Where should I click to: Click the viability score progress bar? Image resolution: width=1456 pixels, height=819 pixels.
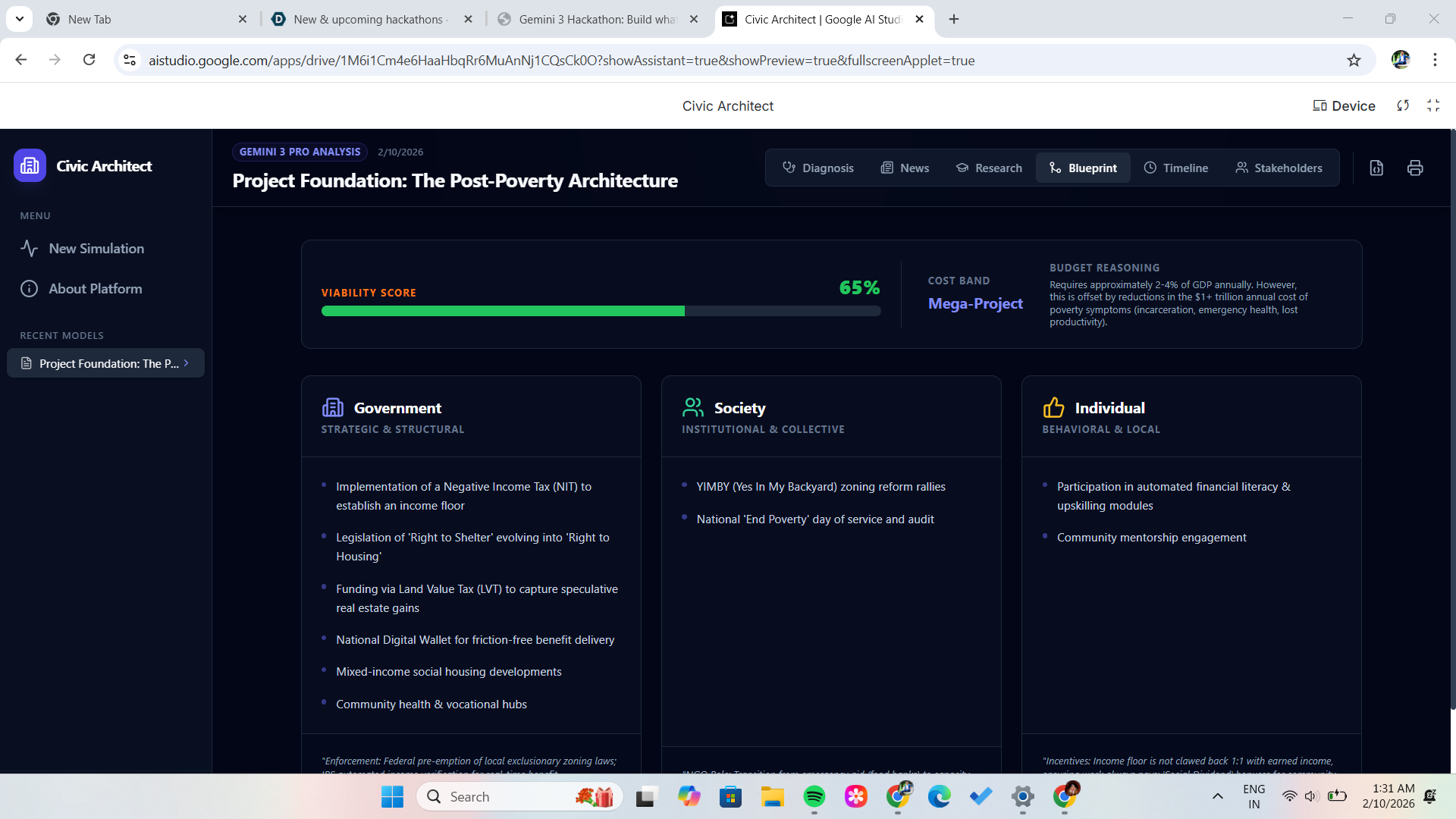coord(601,311)
